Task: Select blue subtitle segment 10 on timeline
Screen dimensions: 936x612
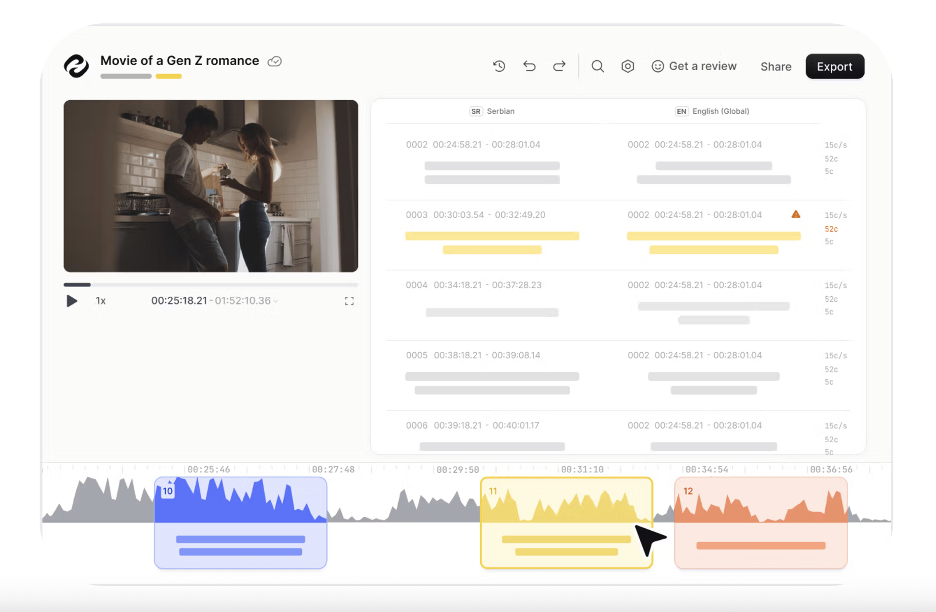Action: coord(240,523)
